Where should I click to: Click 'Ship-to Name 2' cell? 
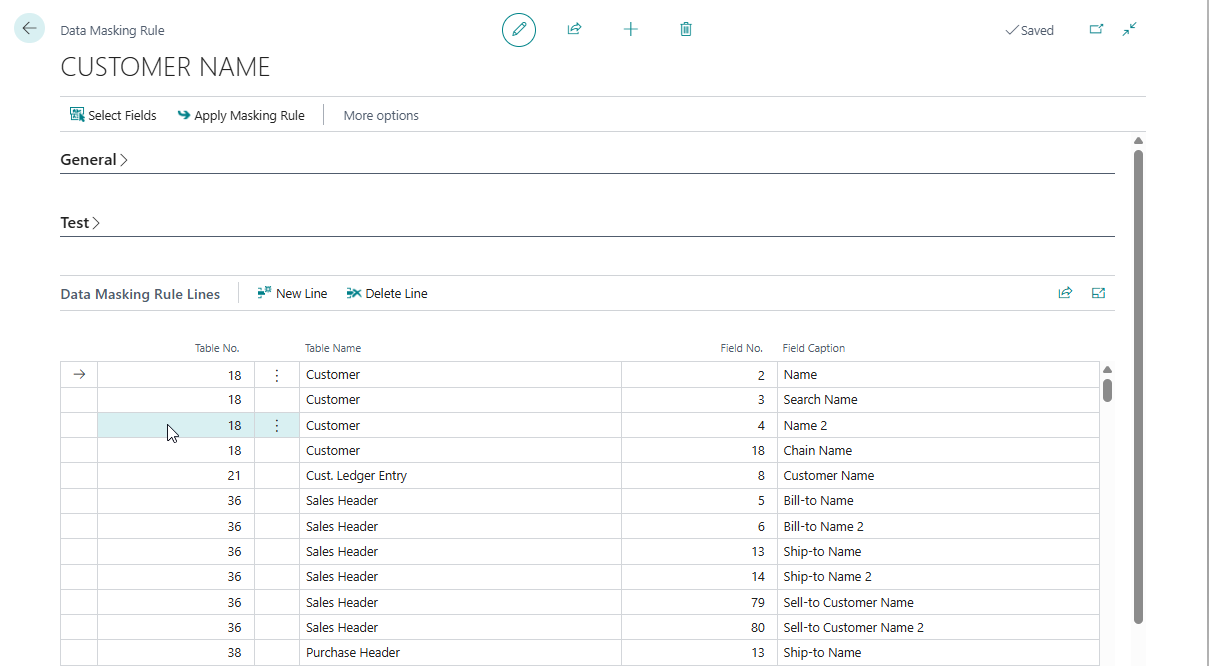click(x=938, y=577)
